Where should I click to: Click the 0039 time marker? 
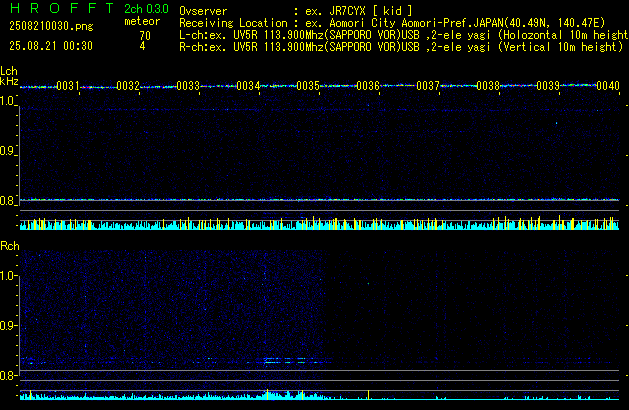point(548,86)
